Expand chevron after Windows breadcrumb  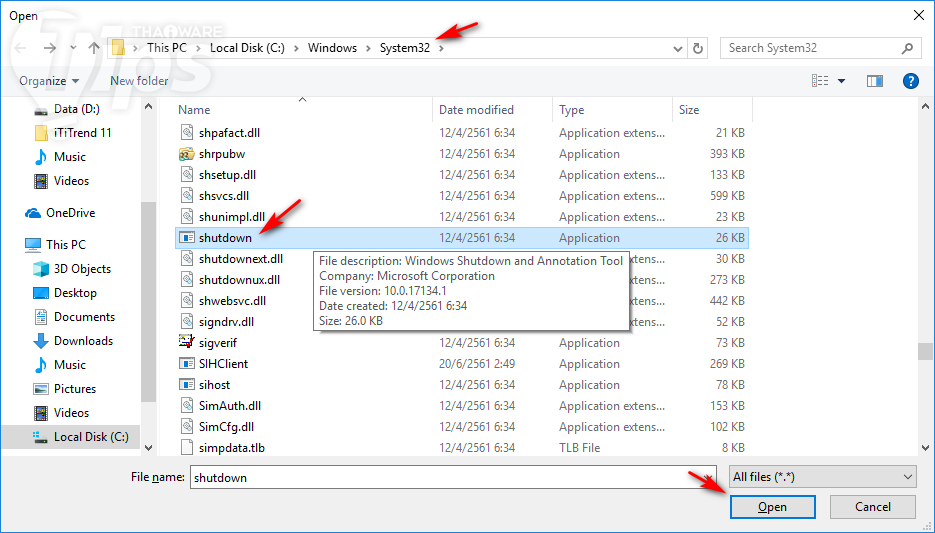(368, 48)
